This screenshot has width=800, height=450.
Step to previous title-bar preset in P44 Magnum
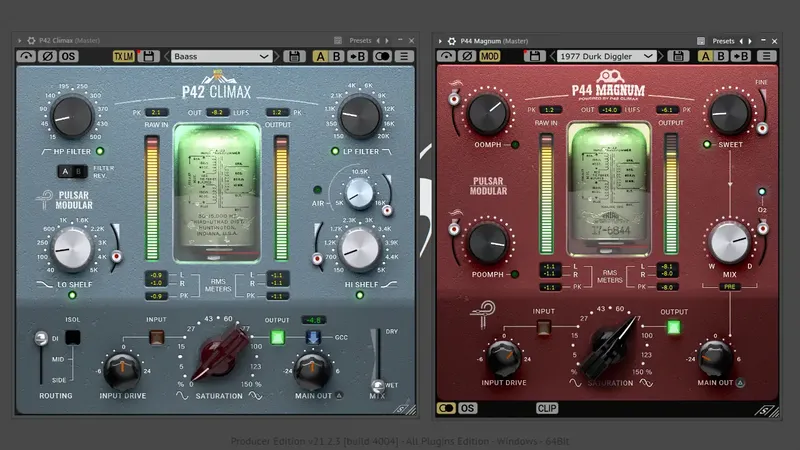click(741, 41)
